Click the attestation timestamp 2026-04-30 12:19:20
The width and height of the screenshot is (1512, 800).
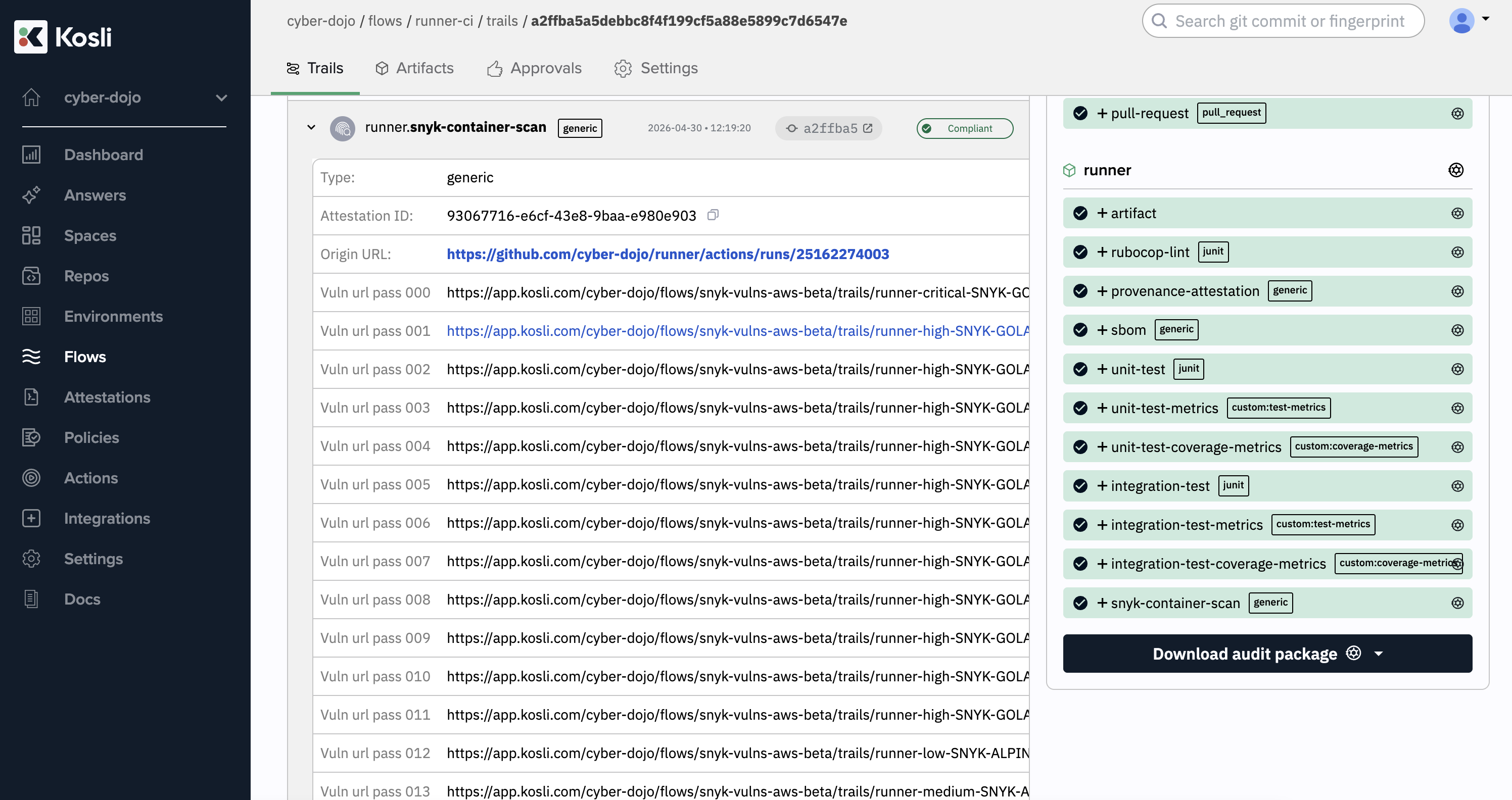click(699, 128)
